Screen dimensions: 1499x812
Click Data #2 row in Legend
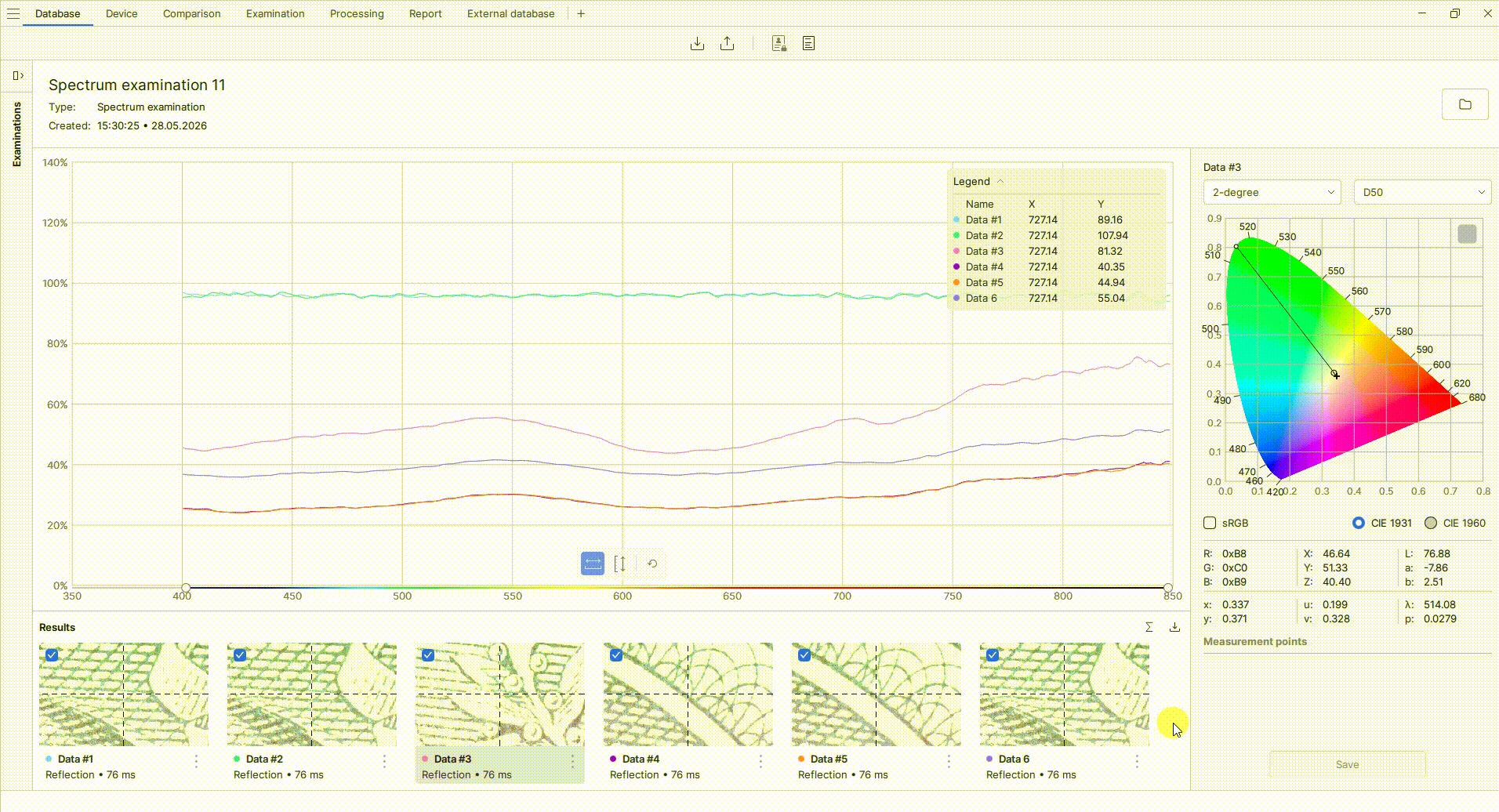(x=1054, y=235)
